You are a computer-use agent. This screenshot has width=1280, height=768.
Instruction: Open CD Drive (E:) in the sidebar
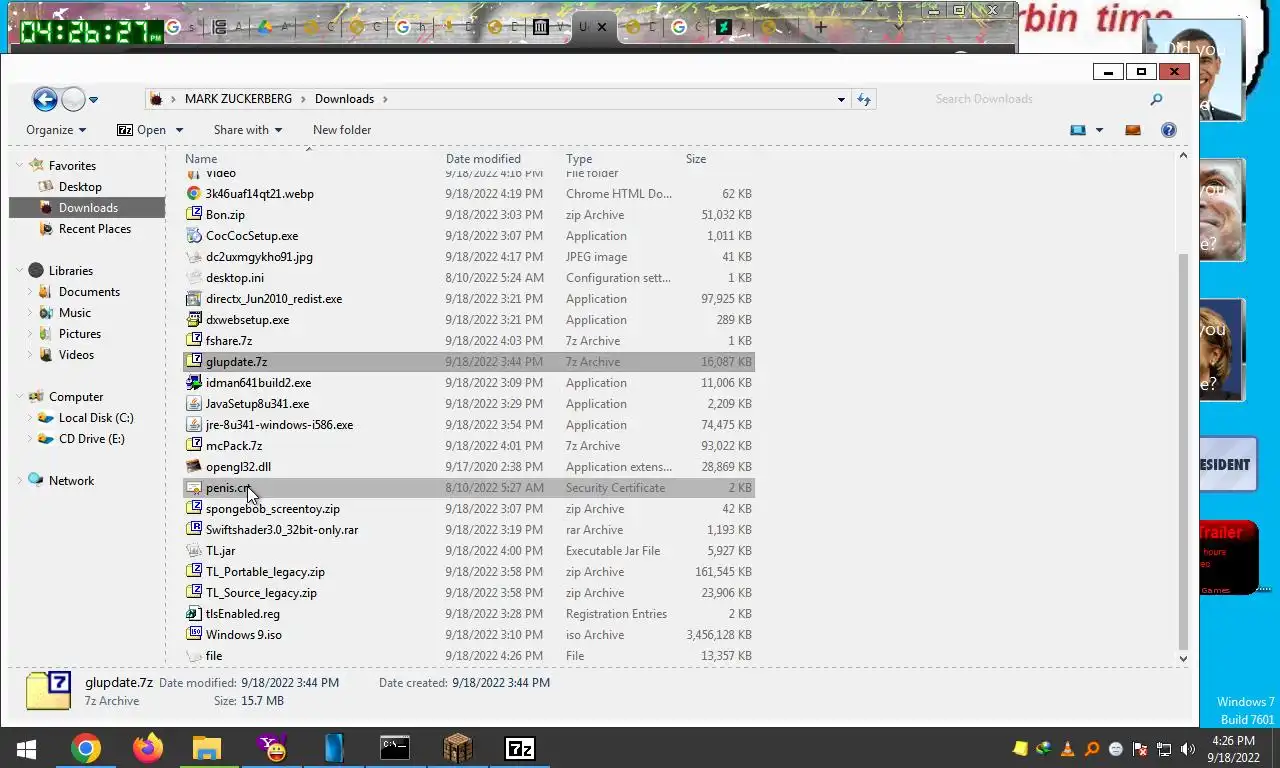click(92, 439)
